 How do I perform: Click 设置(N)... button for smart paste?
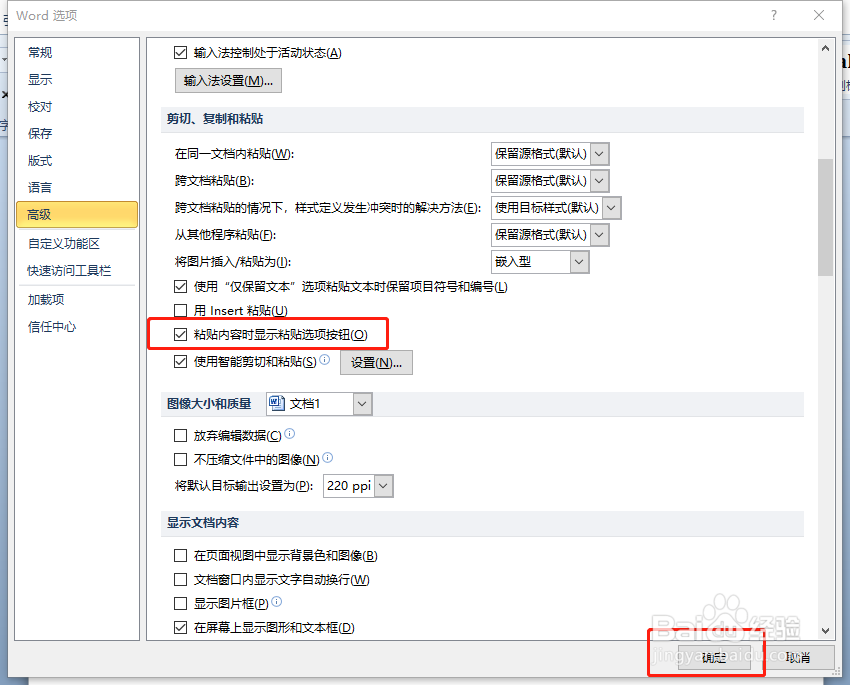pos(376,363)
